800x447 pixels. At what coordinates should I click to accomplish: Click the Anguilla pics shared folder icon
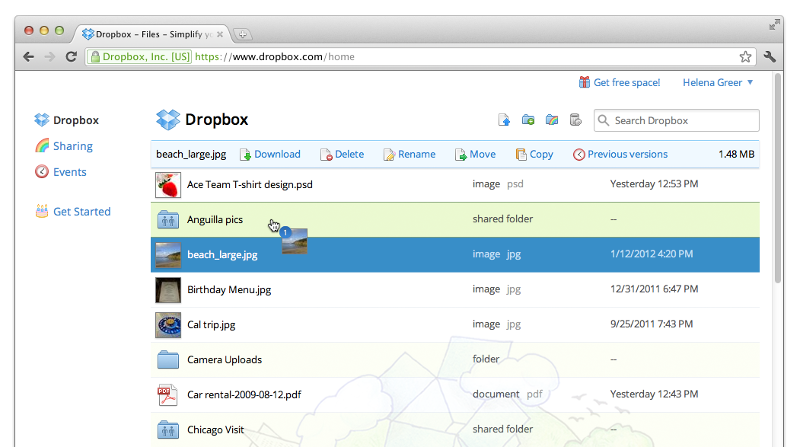(x=168, y=220)
